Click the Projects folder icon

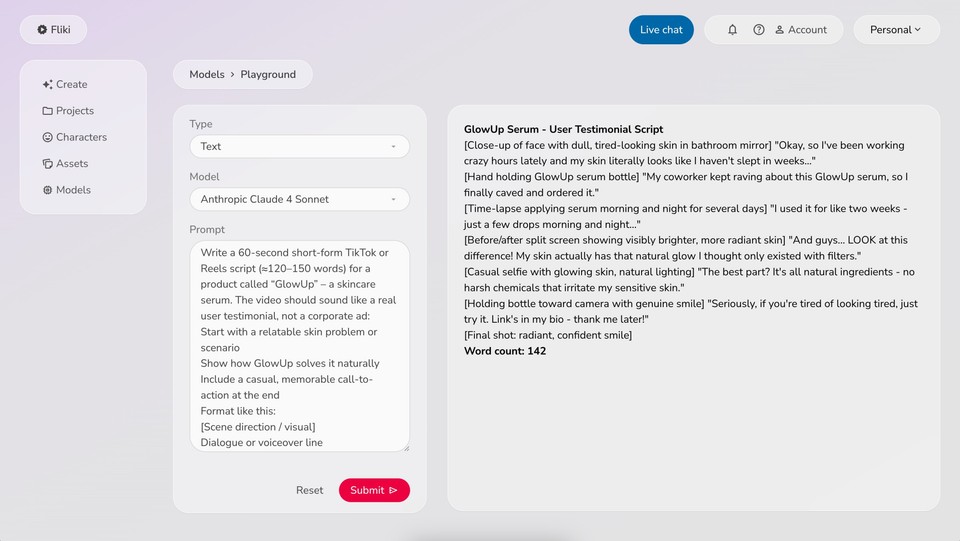click(47, 111)
